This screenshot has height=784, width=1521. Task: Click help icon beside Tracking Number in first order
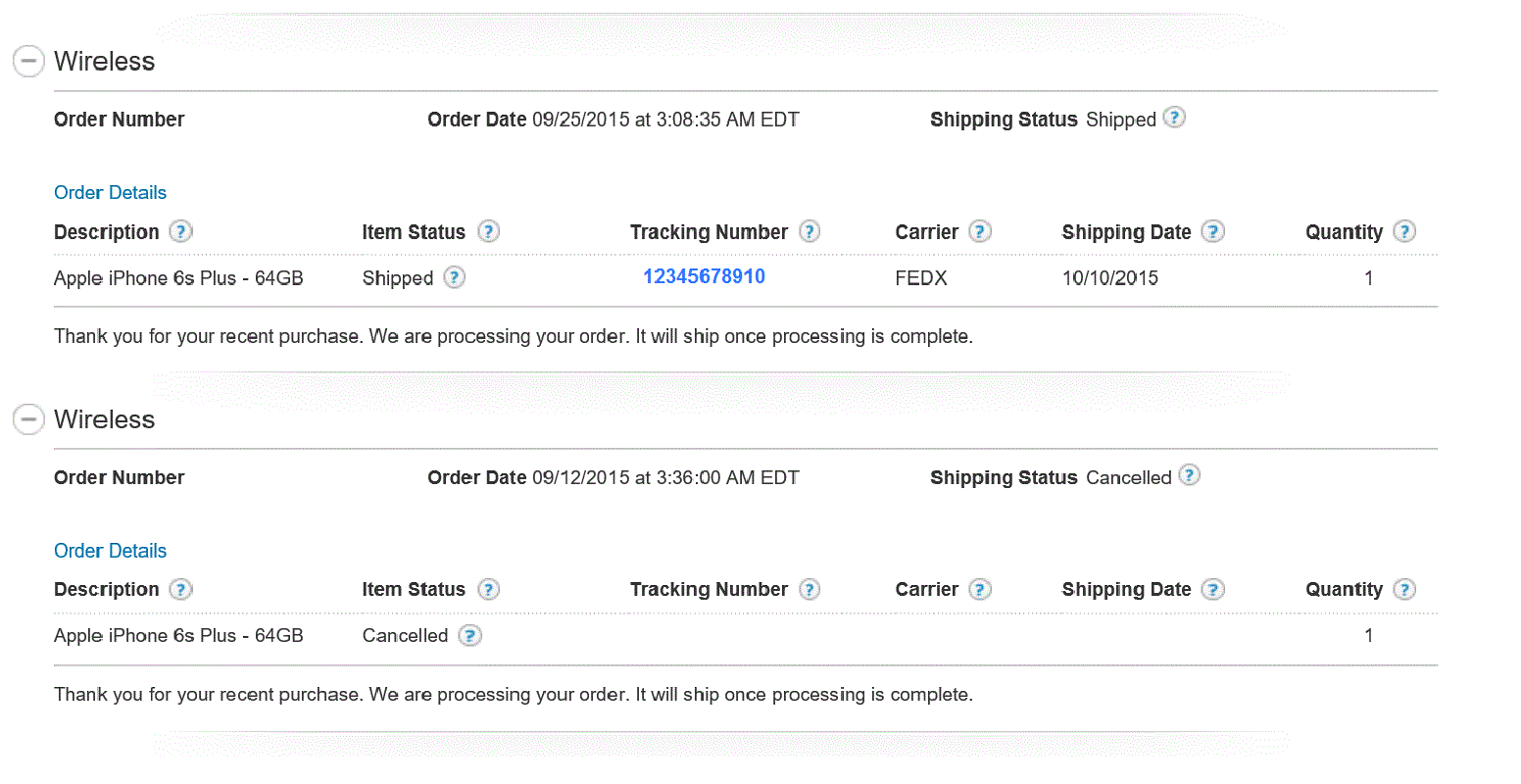809,231
